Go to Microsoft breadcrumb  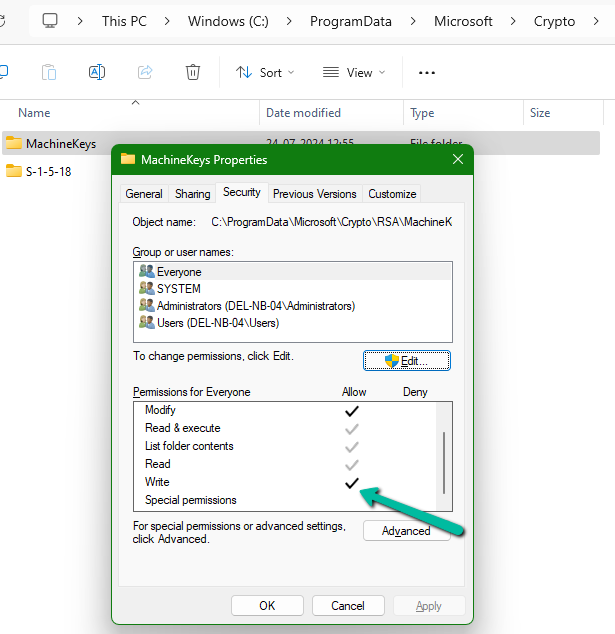click(463, 21)
